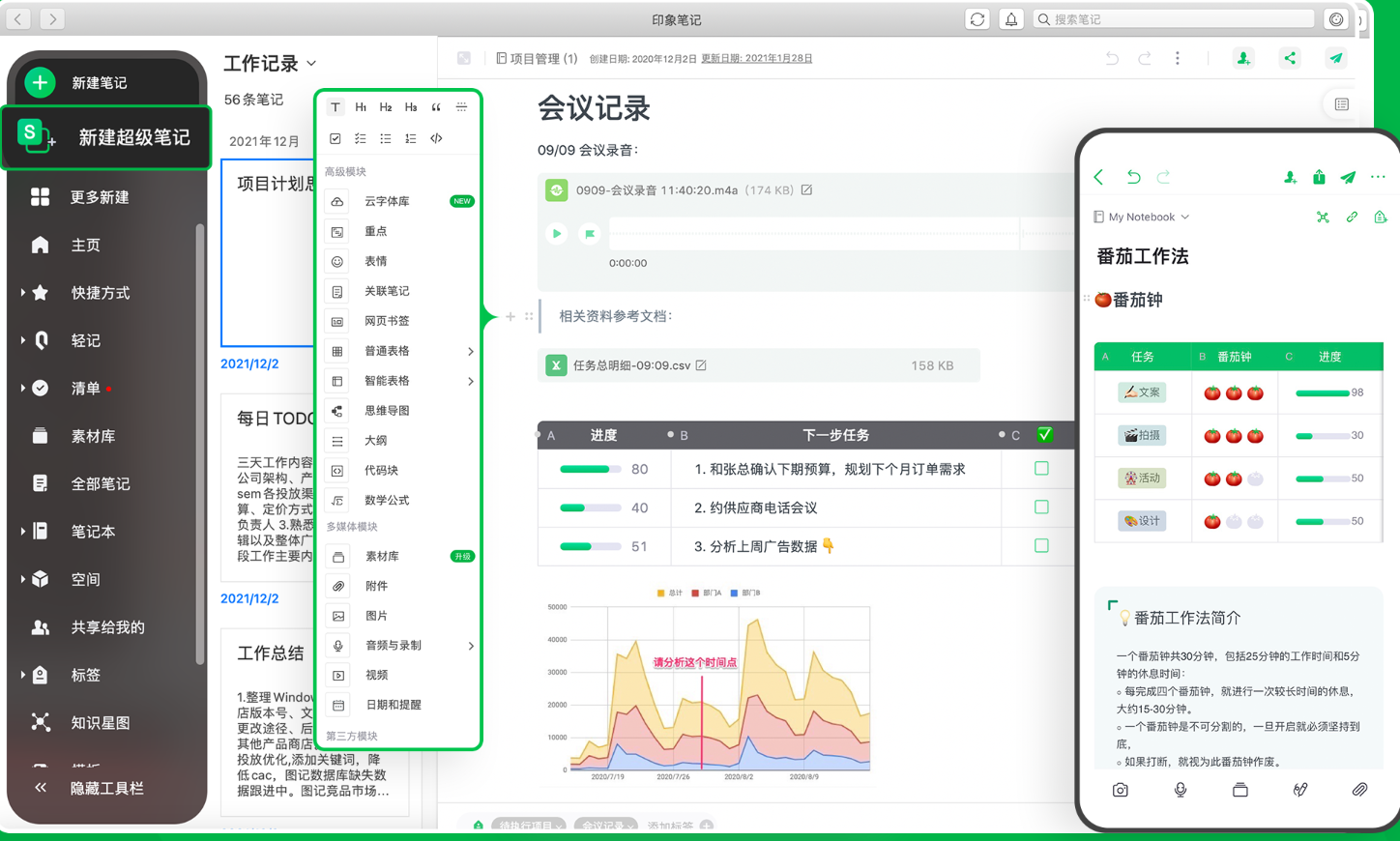The width and height of the screenshot is (1400, 841).
Task: Click the undo arrow in note toolbar
Action: tap(1112, 59)
